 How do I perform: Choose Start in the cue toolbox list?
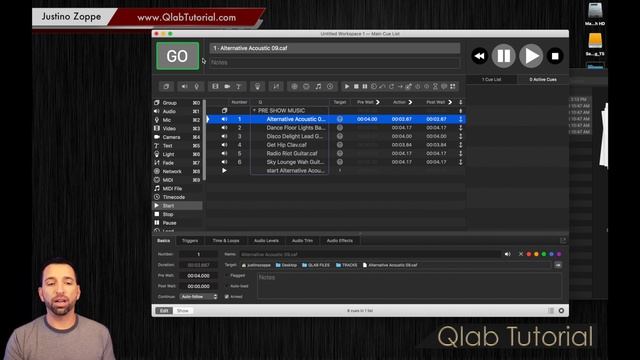point(177,206)
